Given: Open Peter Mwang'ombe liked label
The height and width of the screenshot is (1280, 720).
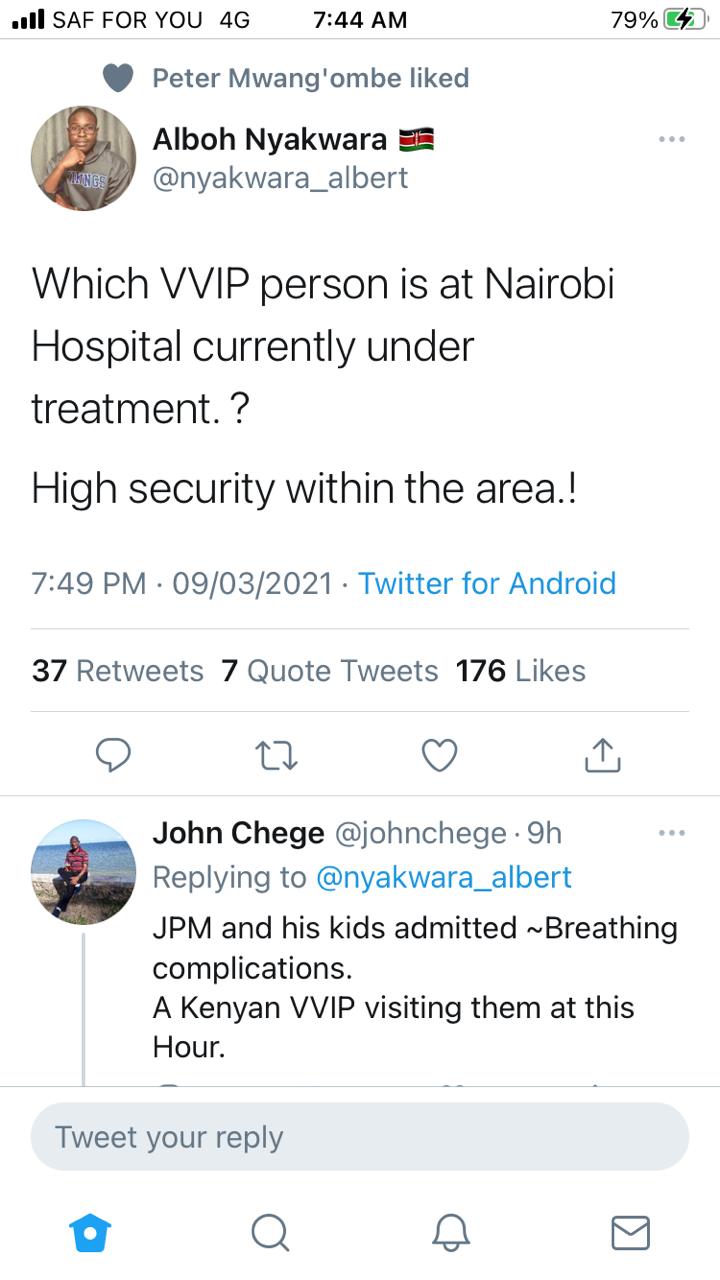Looking at the screenshot, I should tap(310, 78).
